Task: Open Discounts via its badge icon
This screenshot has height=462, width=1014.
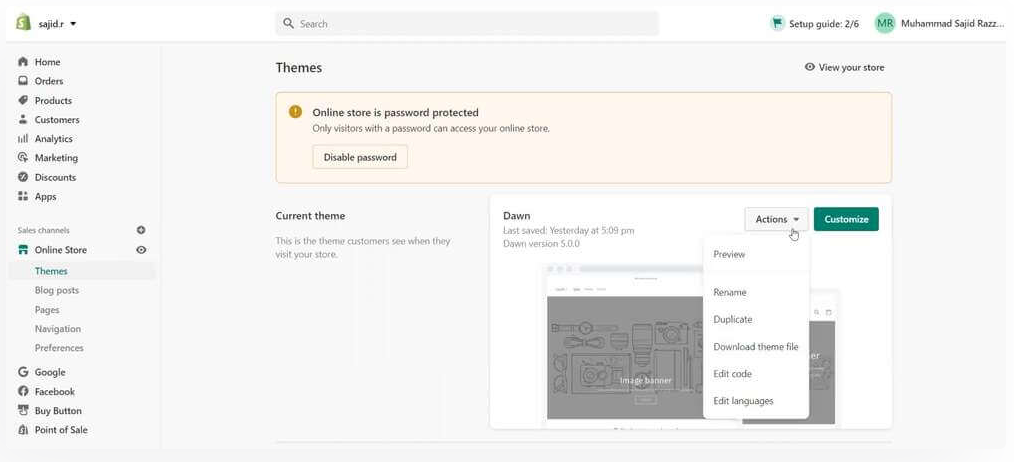Action: (23, 177)
